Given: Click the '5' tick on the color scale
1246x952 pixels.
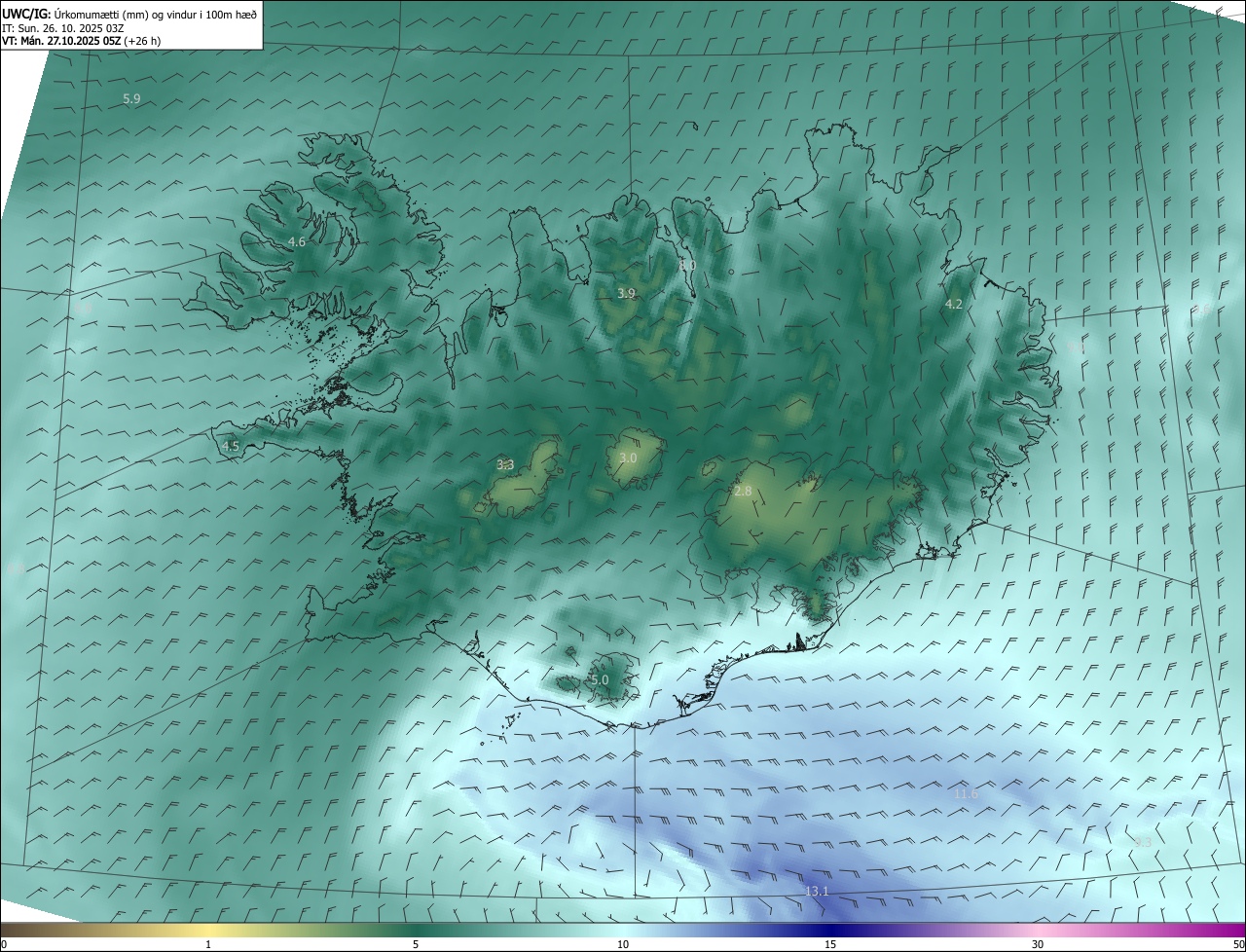Looking at the screenshot, I should [x=416, y=945].
